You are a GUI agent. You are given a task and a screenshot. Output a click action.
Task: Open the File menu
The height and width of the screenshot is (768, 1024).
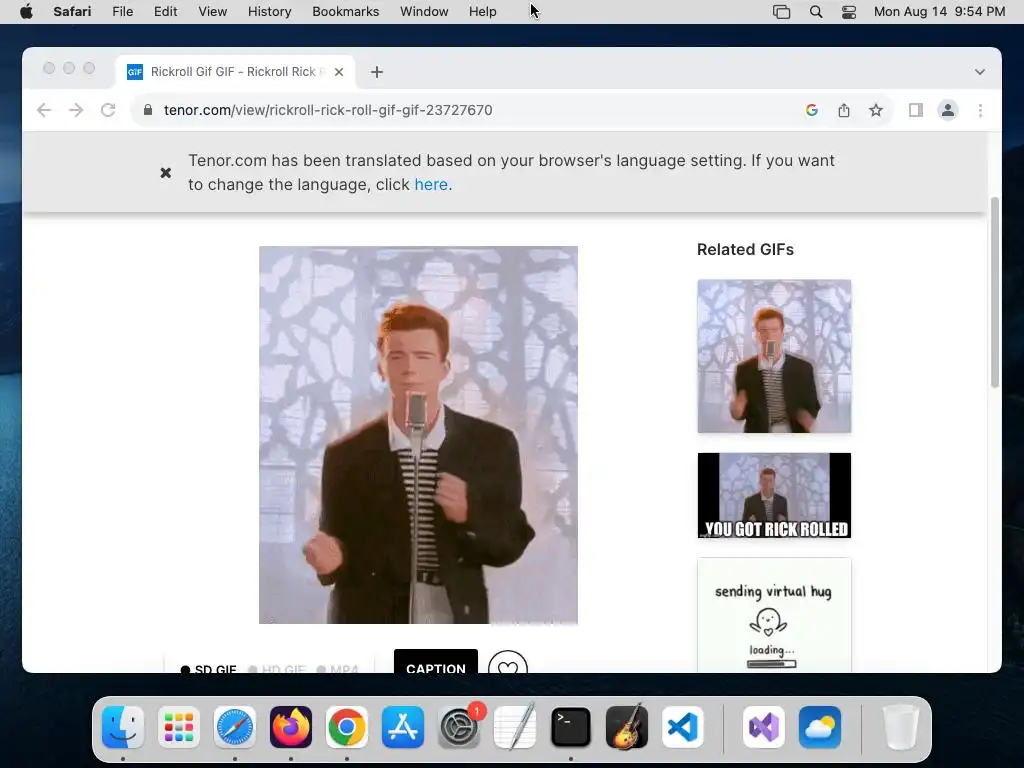(x=122, y=12)
